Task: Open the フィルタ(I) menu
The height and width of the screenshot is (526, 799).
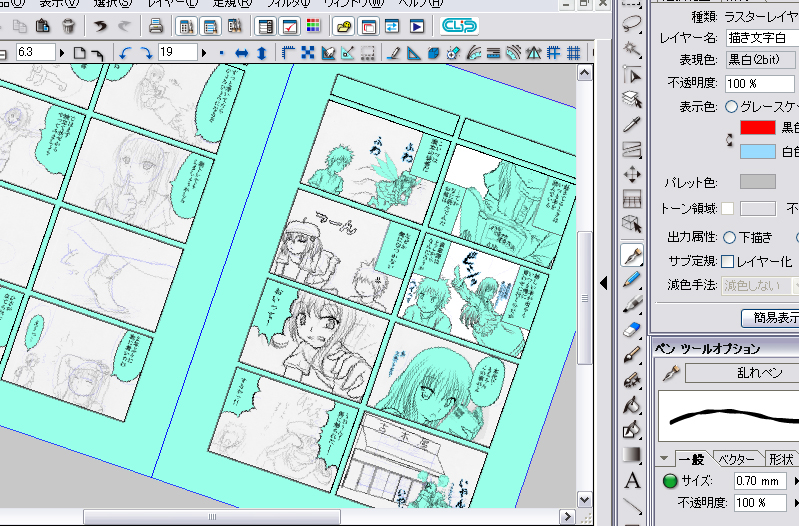Action: point(288,3)
